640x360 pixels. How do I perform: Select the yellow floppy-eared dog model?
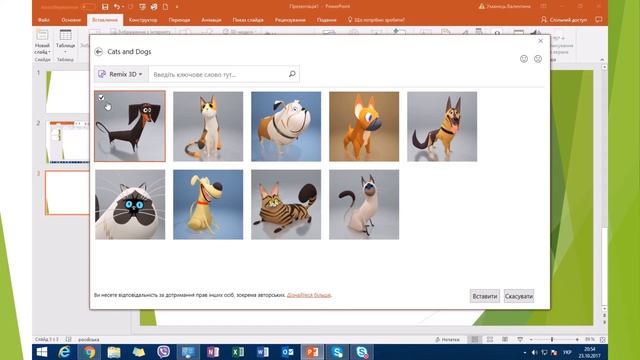click(208, 204)
